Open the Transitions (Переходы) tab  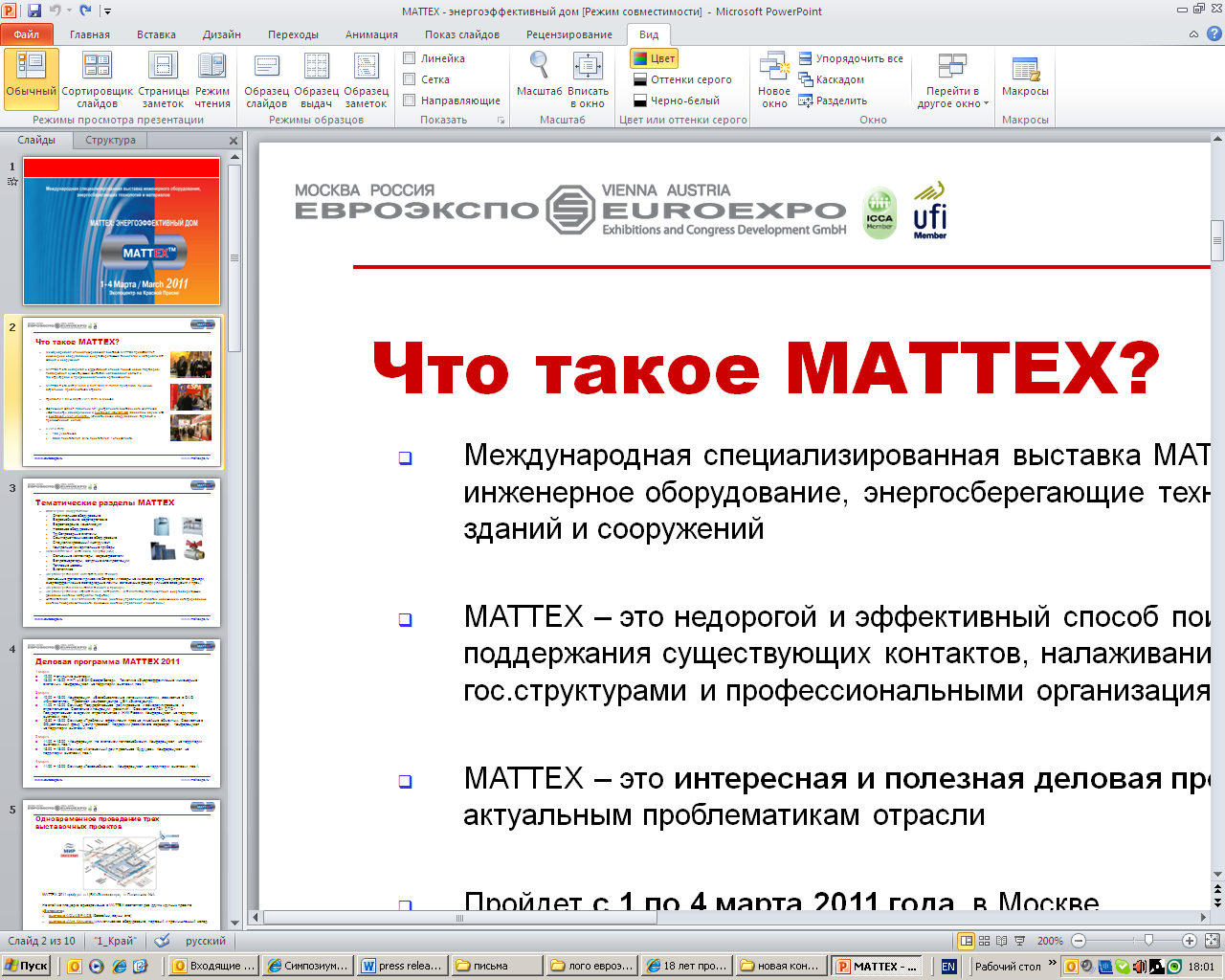pos(293,34)
